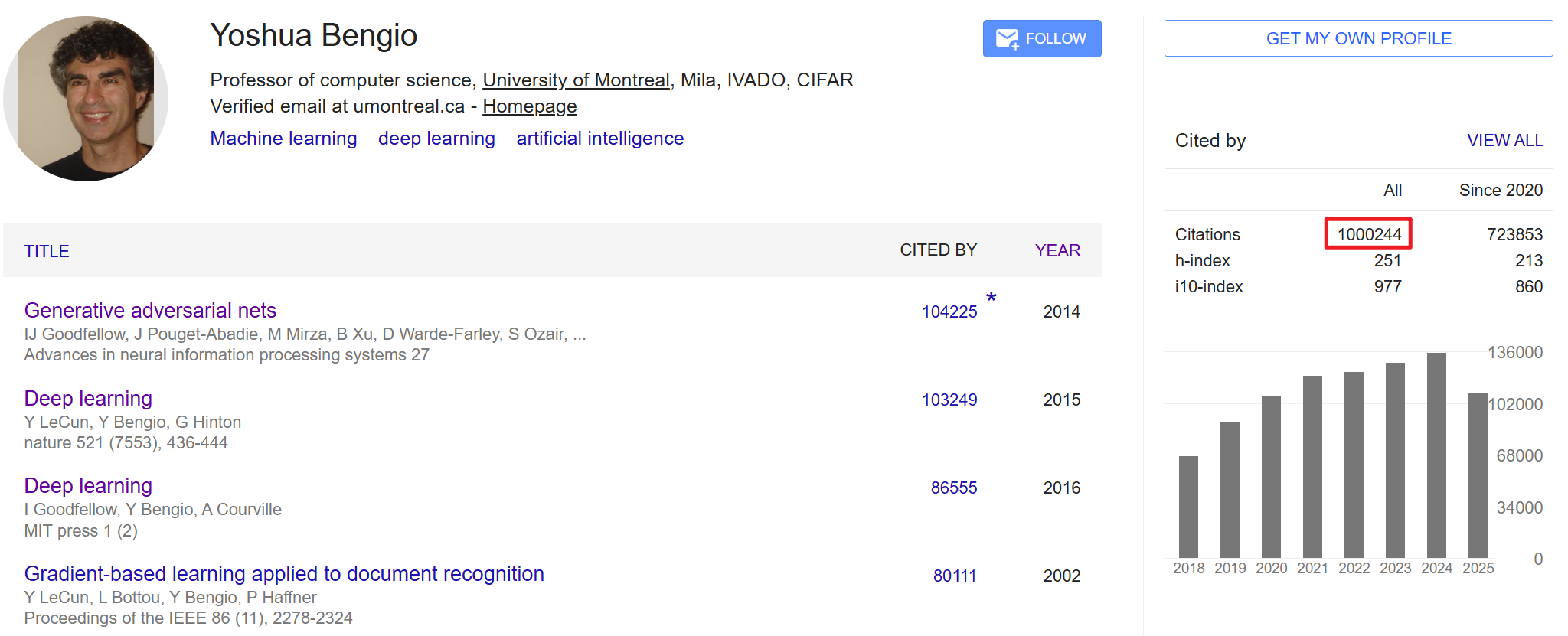This screenshot has height=636, width=1568.
Task: Click the Follow envelope icon
Action: point(1007,39)
